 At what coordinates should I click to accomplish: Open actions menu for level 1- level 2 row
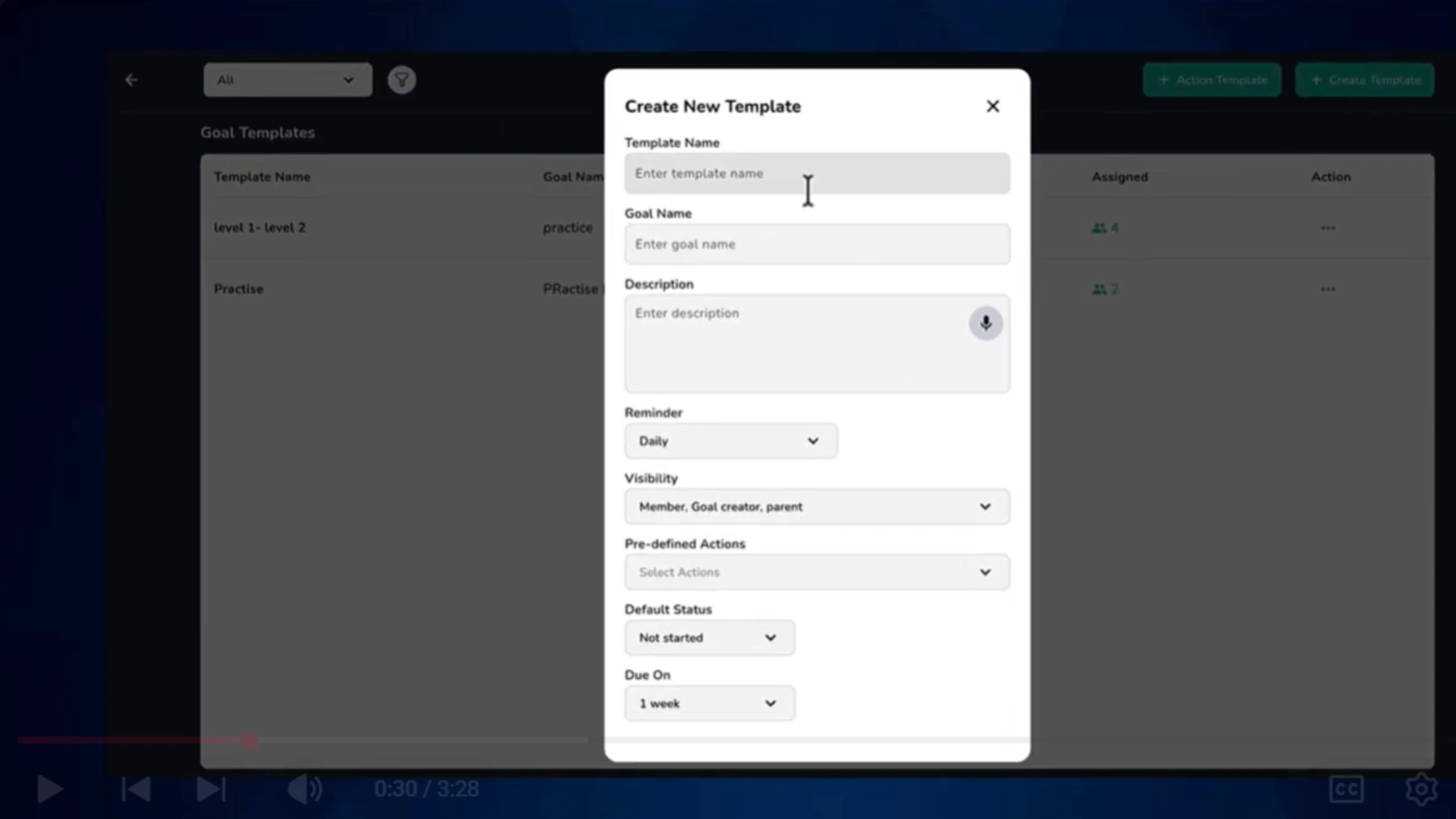1328,227
